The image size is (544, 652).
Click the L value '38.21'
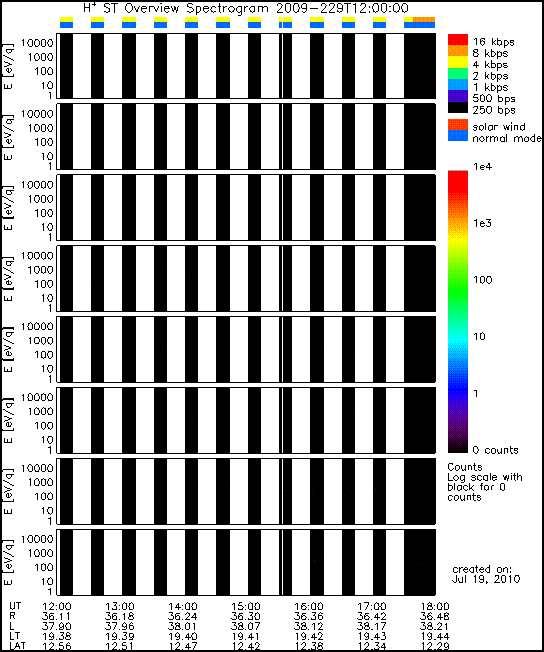click(x=435, y=627)
